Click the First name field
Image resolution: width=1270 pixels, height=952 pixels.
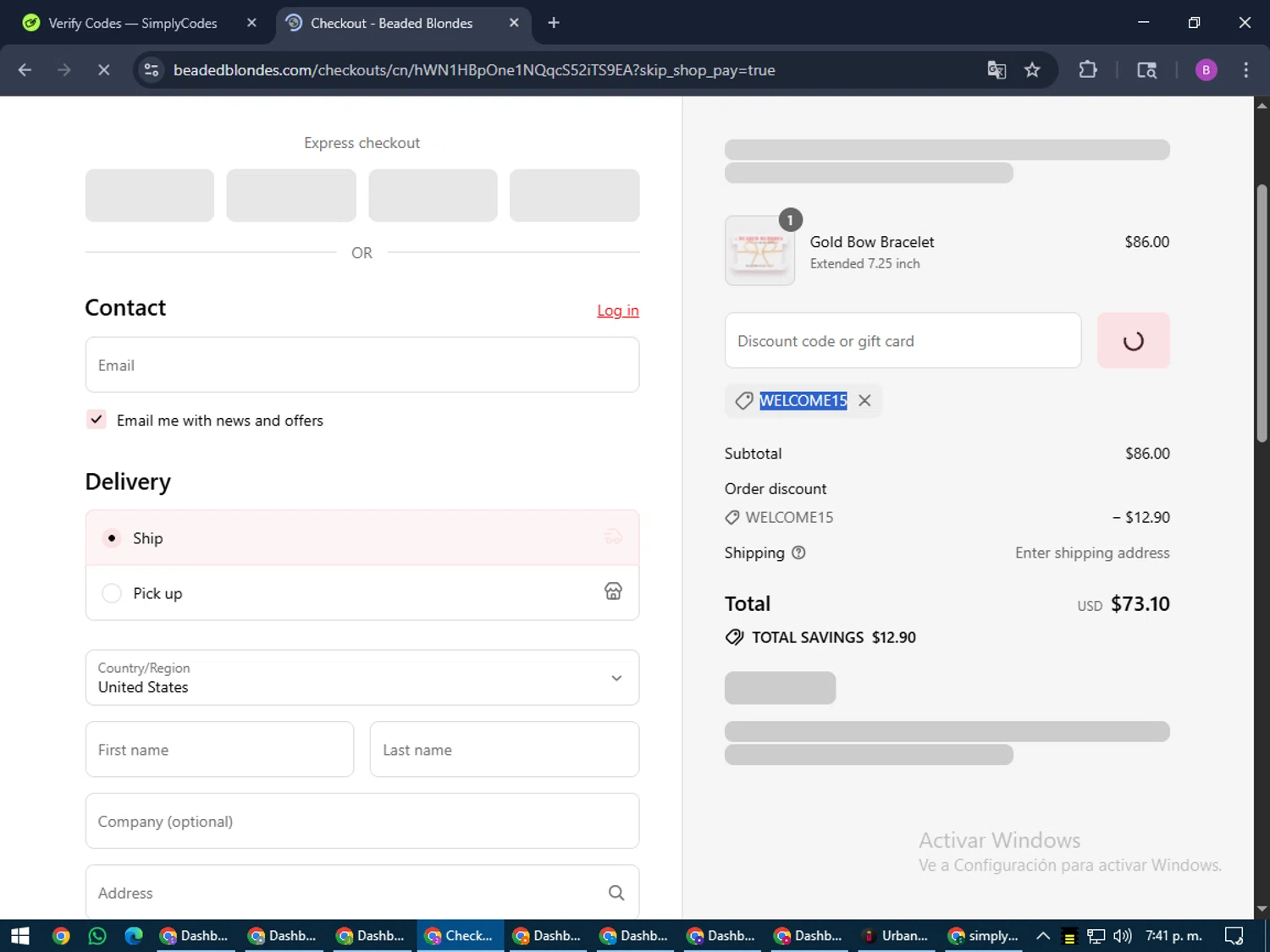(219, 749)
